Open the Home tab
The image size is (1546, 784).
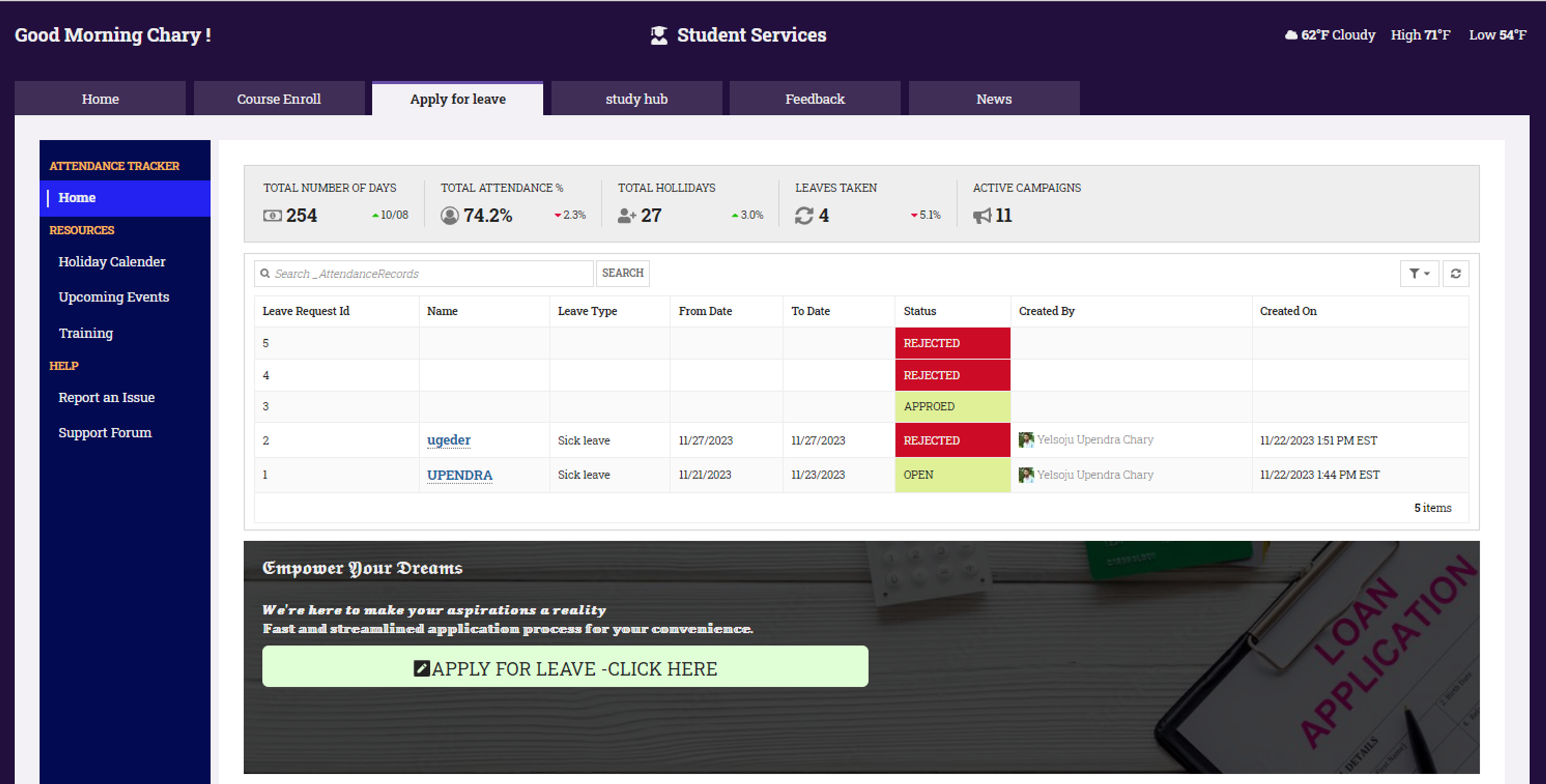point(100,98)
